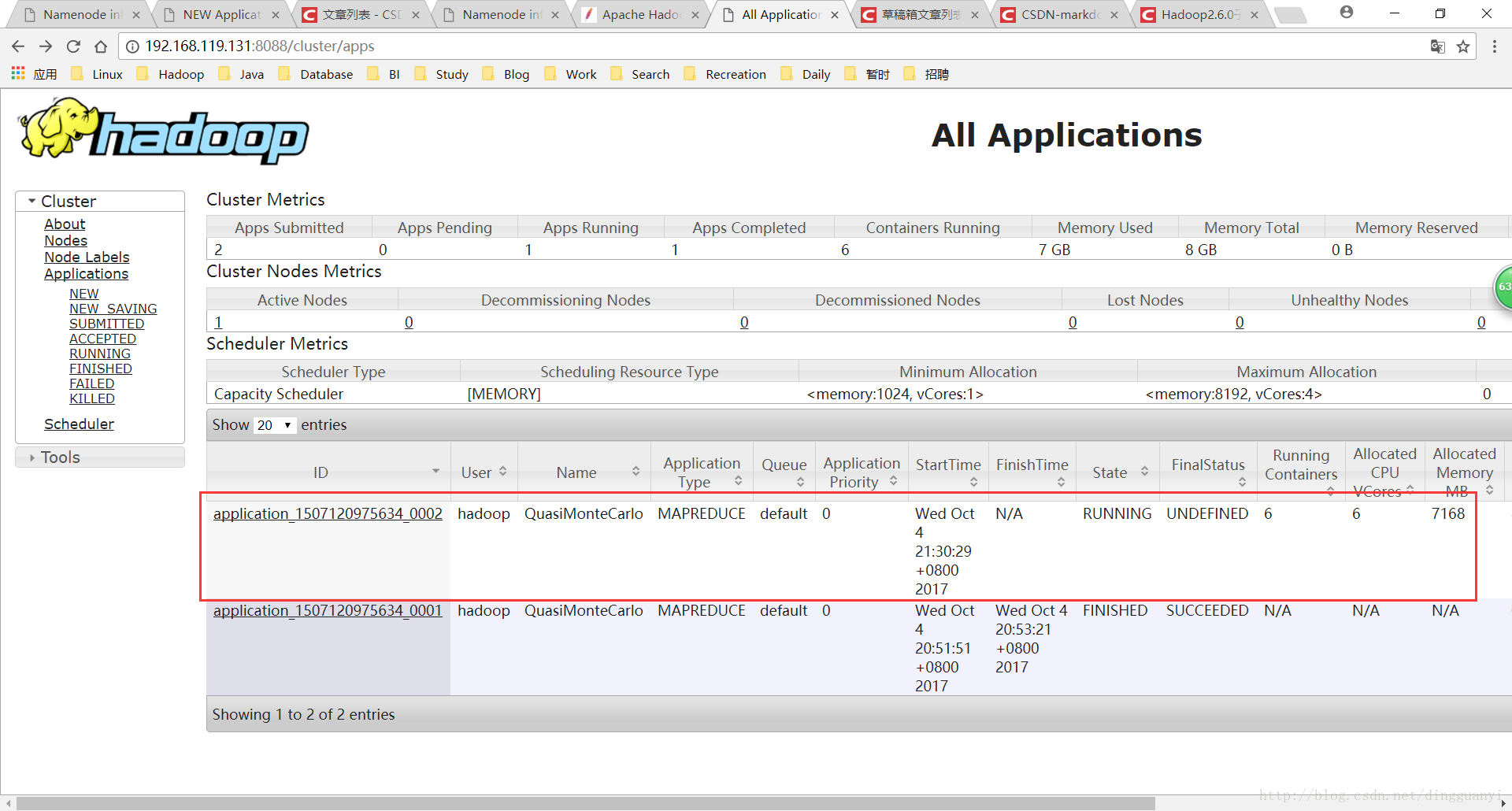This screenshot has height=811, width=1512.
Task: Open the translate page icon
Action: [x=1437, y=46]
